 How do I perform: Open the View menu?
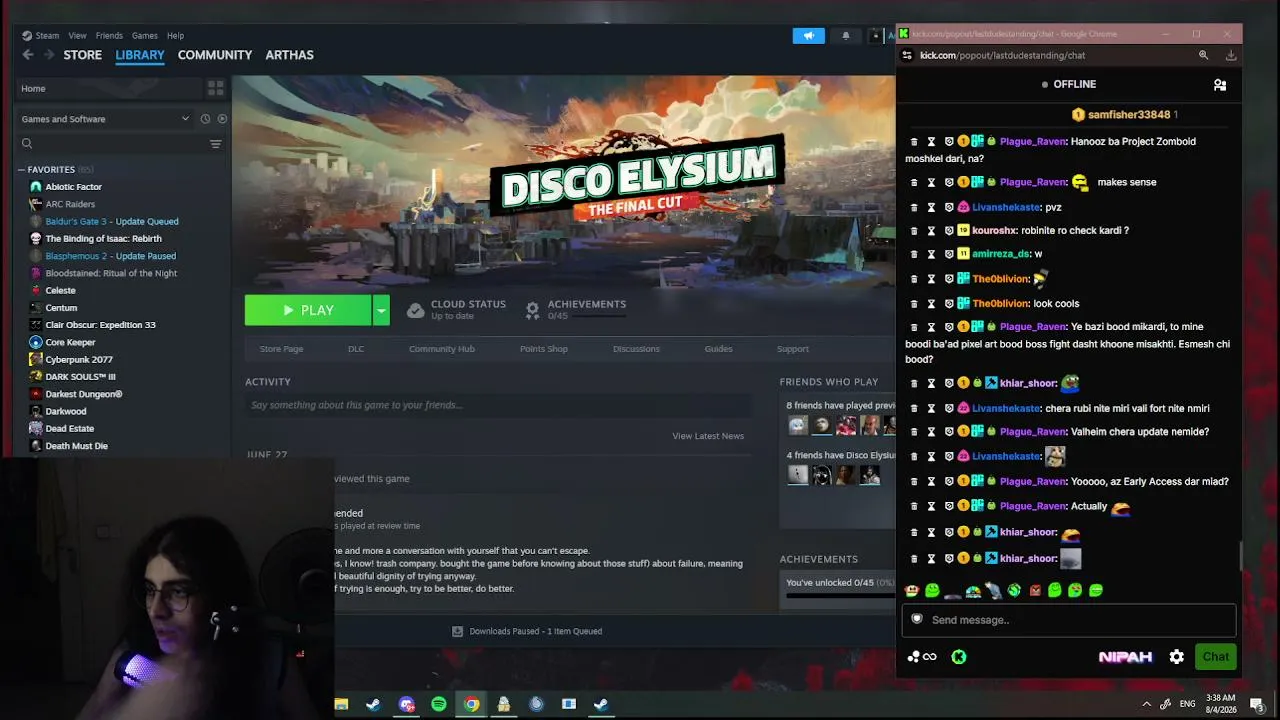click(77, 36)
